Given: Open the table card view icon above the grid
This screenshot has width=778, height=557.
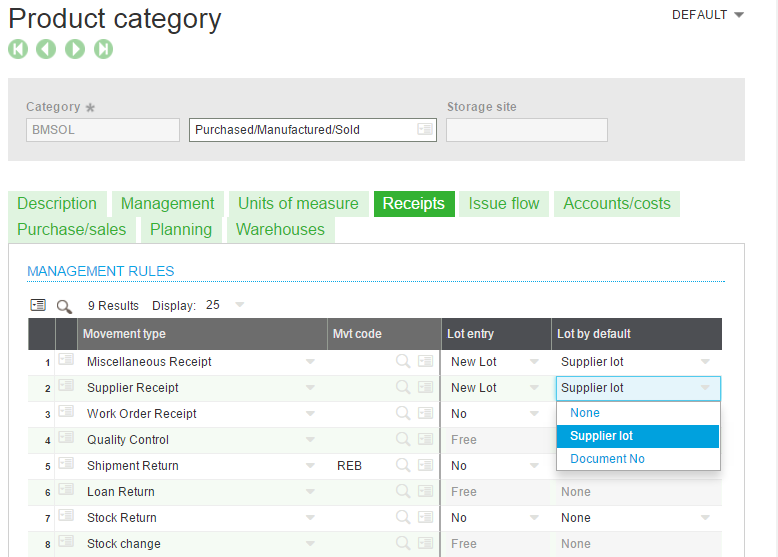Looking at the screenshot, I should pyautogui.click(x=38, y=305).
